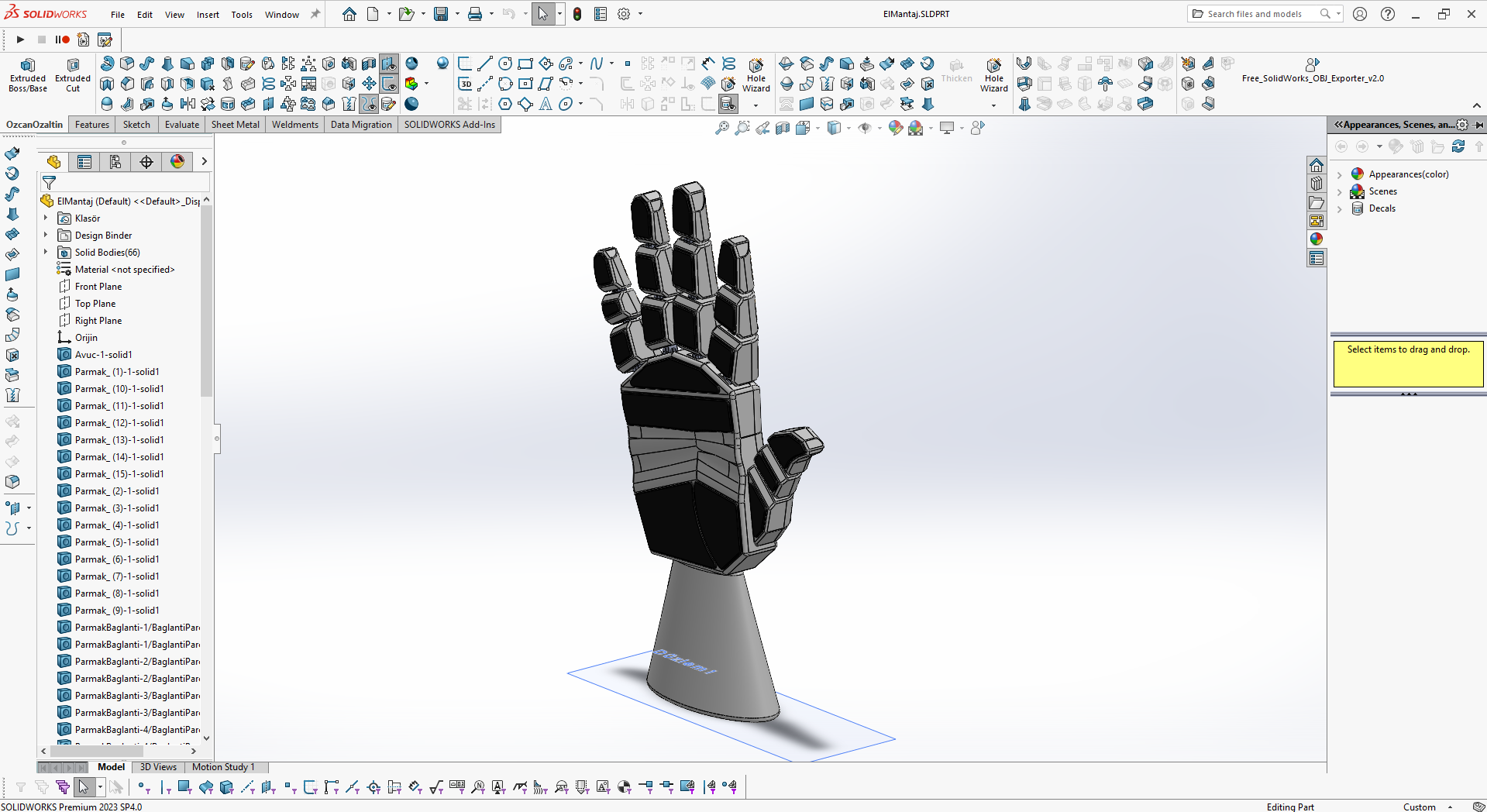1487x812 pixels.
Task: Open Hole Wizard next to the sketch tools
Action: (x=756, y=75)
